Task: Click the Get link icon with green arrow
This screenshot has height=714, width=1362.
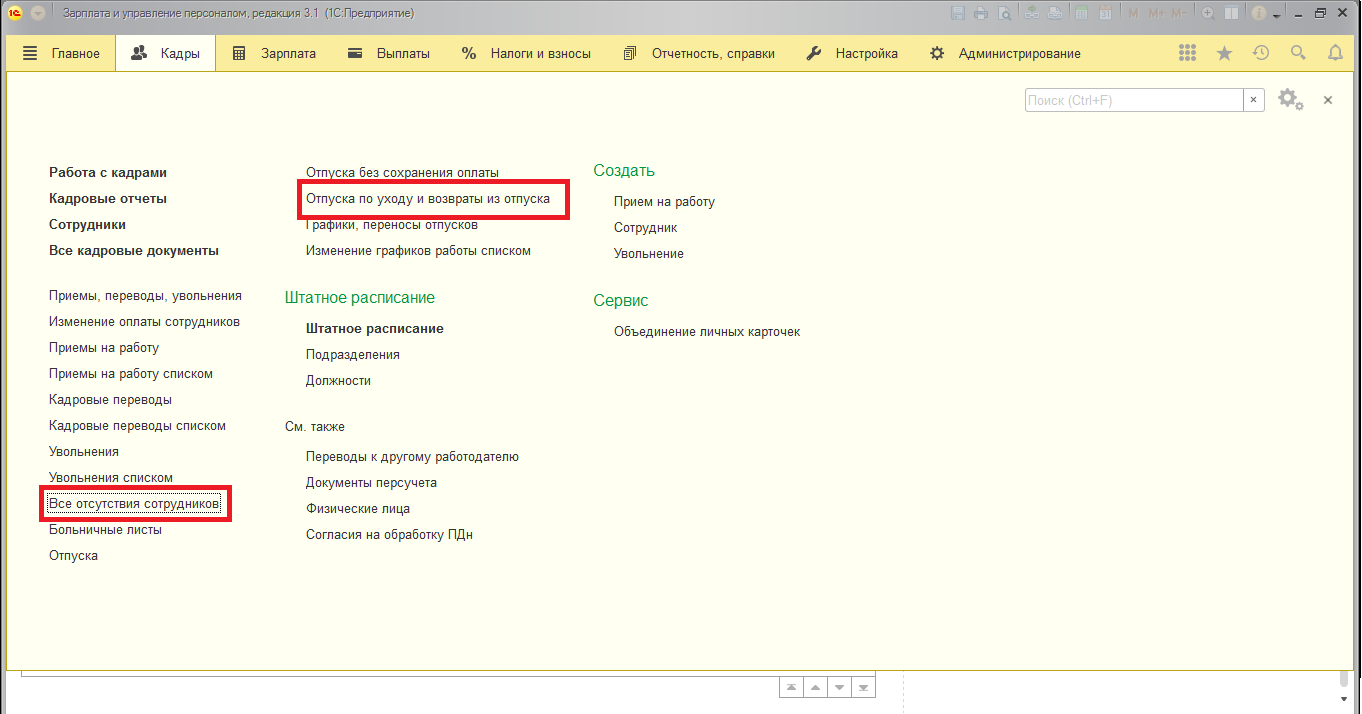Action: [x=1032, y=13]
